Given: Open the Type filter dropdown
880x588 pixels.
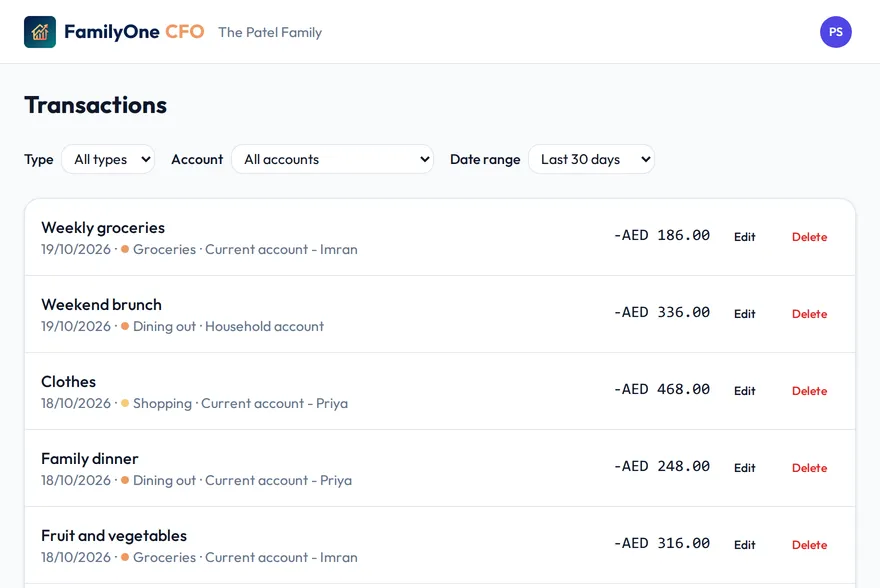Looking at the screenshot, I should pyautogui.click(x=108, y=159).
